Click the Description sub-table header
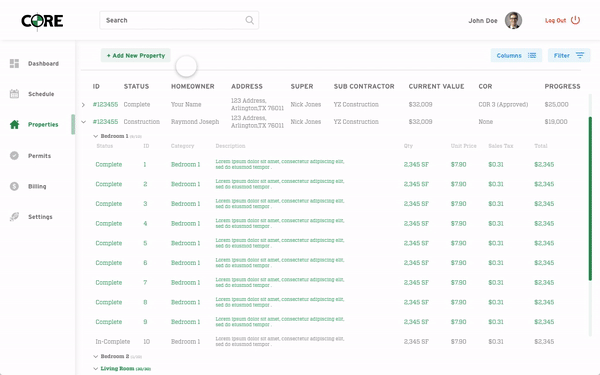This screenshot has height=375, width=600. (x=230, y=146)
